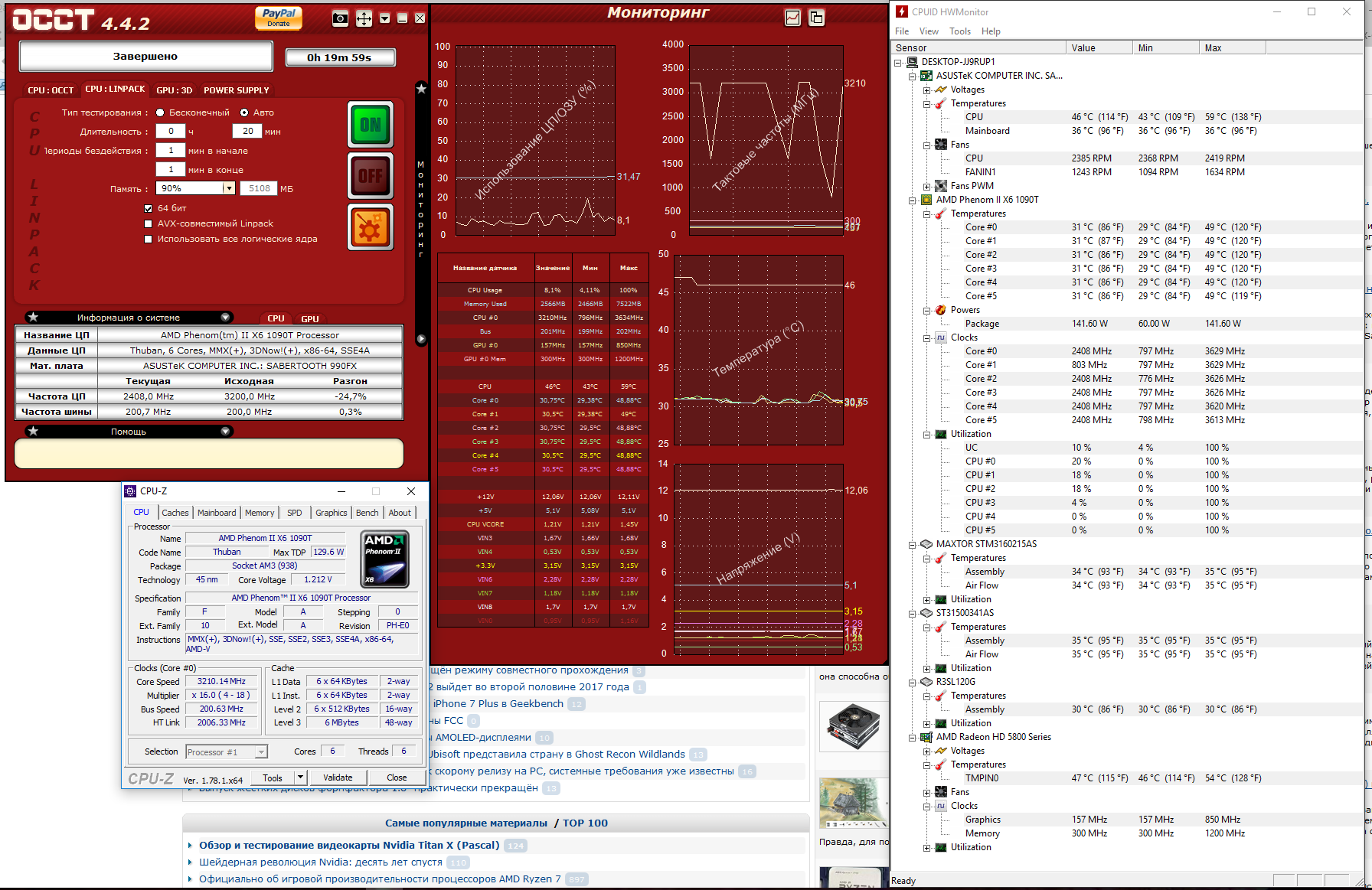Start the Linpack test with the green ON button

click(x=371, y=124)
